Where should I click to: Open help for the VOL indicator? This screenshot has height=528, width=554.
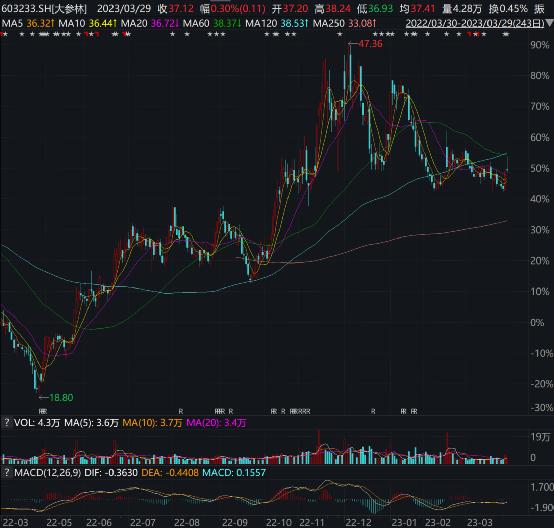pyautogui.click(x=6, y=423)
